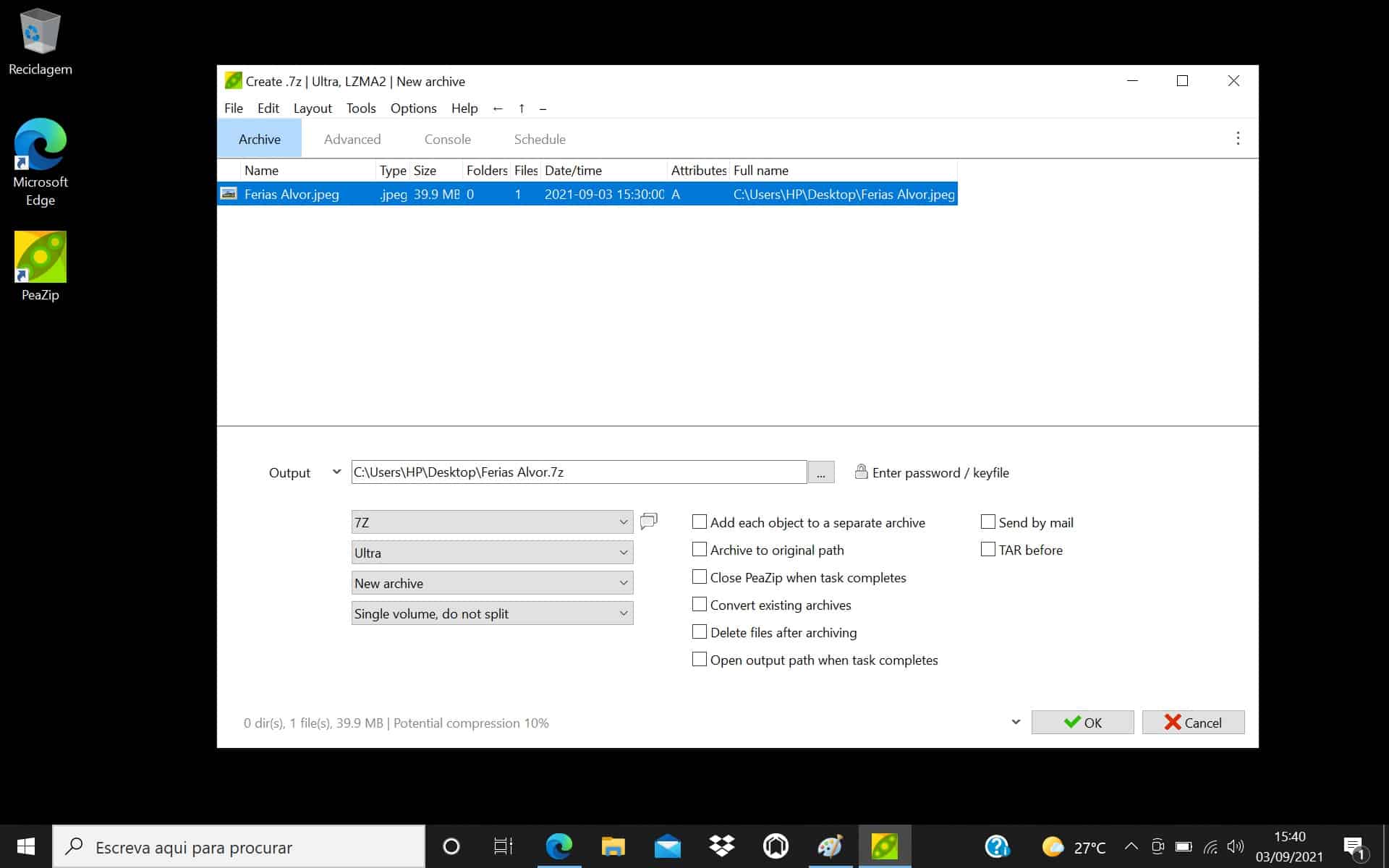Viewport: 1389px width, 868px height.
Task: Click the browse button next to output path
Action: click(x=820, y=472)
